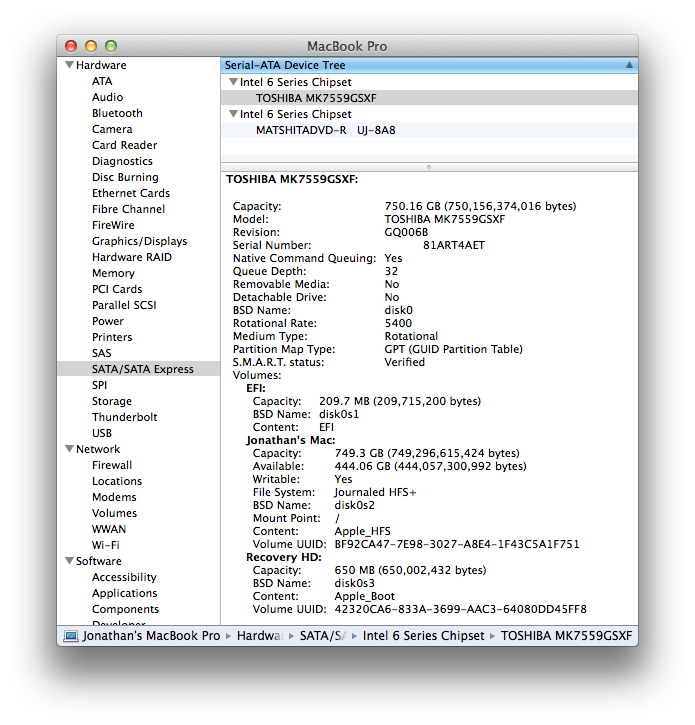695x725 pixels.
Task: Click the Recovery HD volume heading
Action: 283,557
